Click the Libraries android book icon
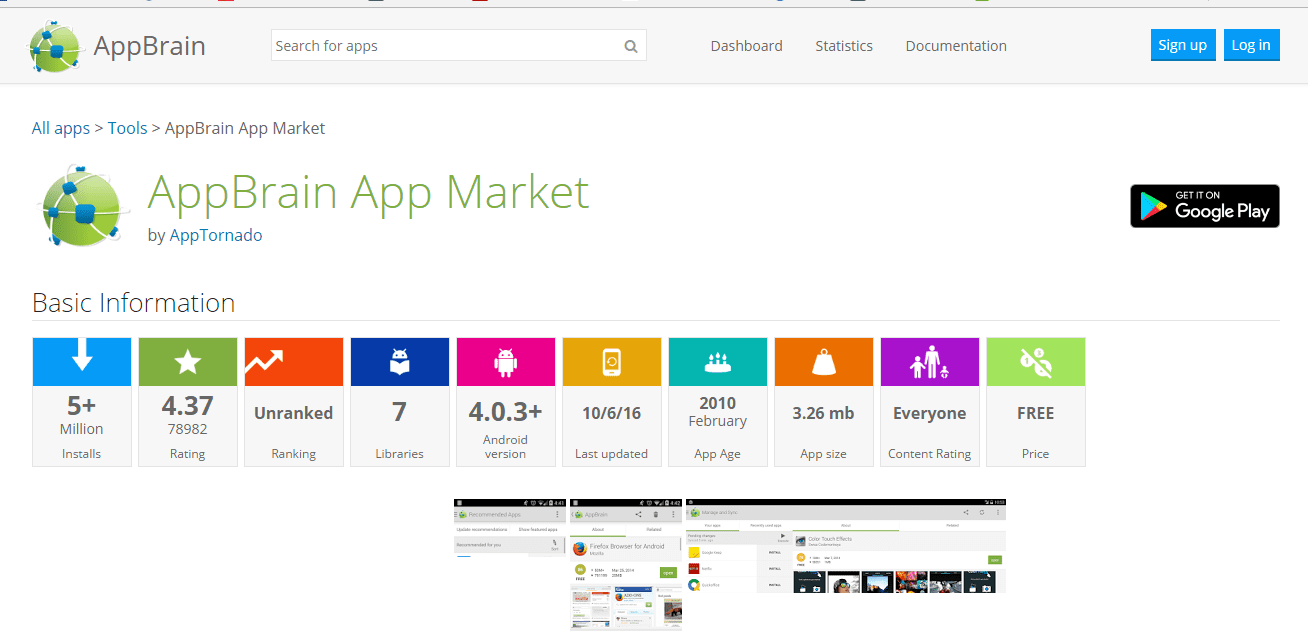Screen dimensions: 1308x631 coord(400,362)
